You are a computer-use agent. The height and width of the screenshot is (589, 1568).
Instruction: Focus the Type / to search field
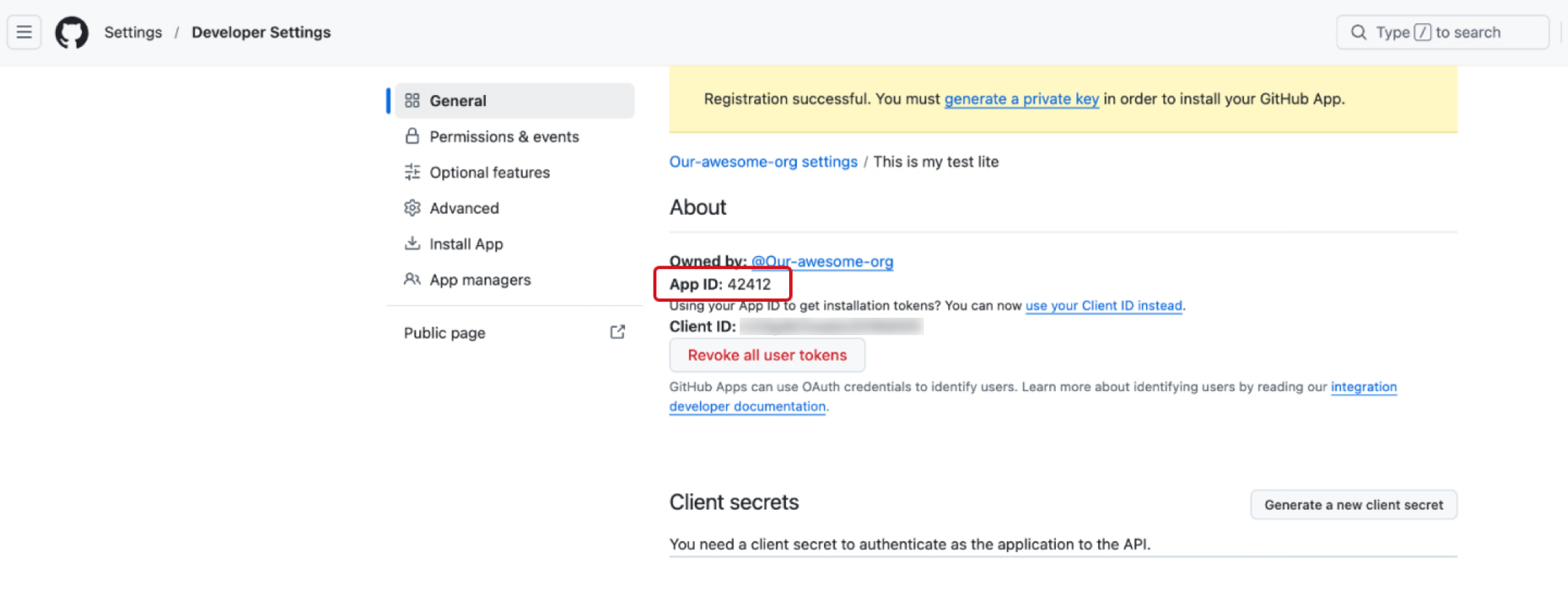click(1443, 33)
